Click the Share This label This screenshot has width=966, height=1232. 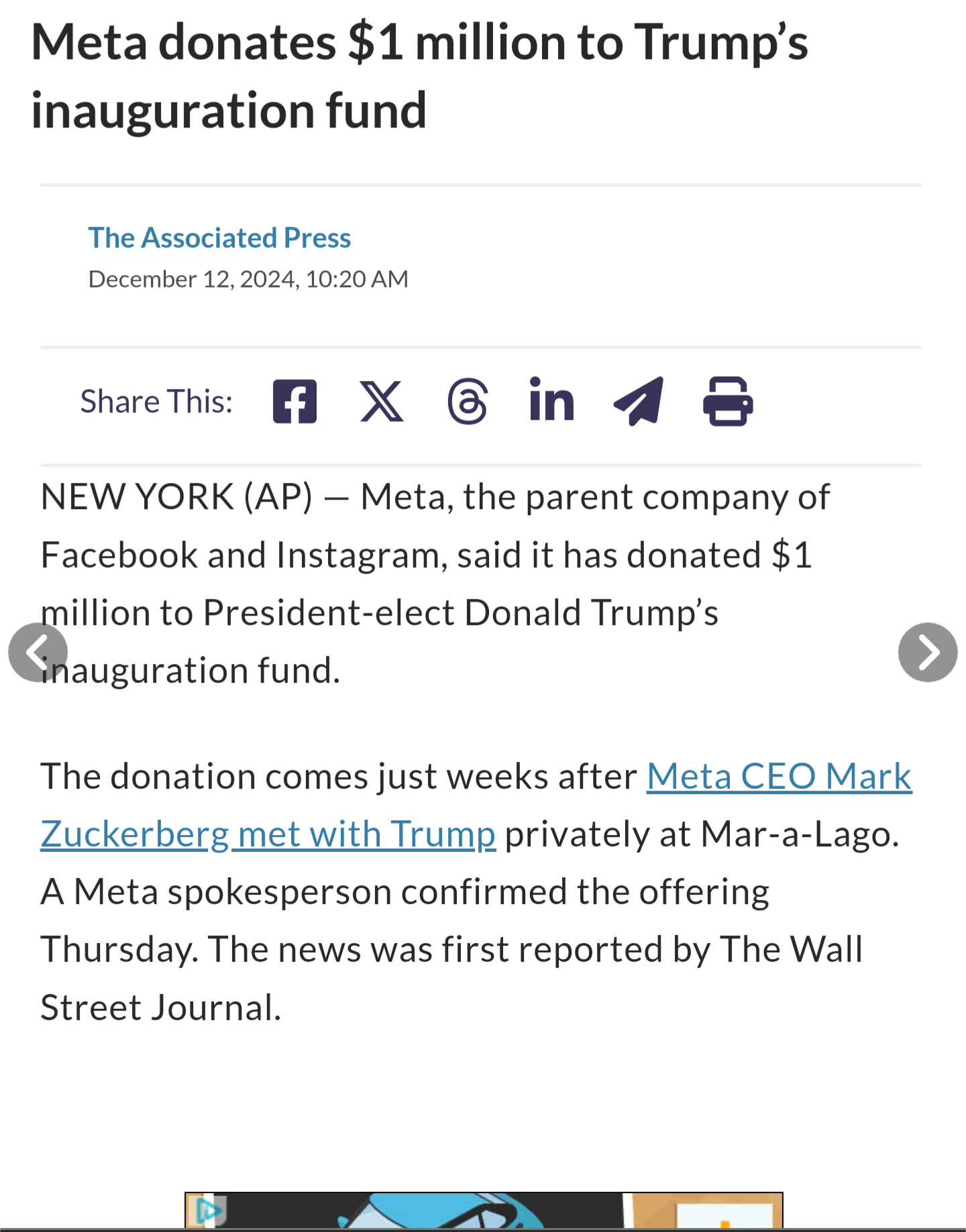pyautogui.click(x=156, y=401)
